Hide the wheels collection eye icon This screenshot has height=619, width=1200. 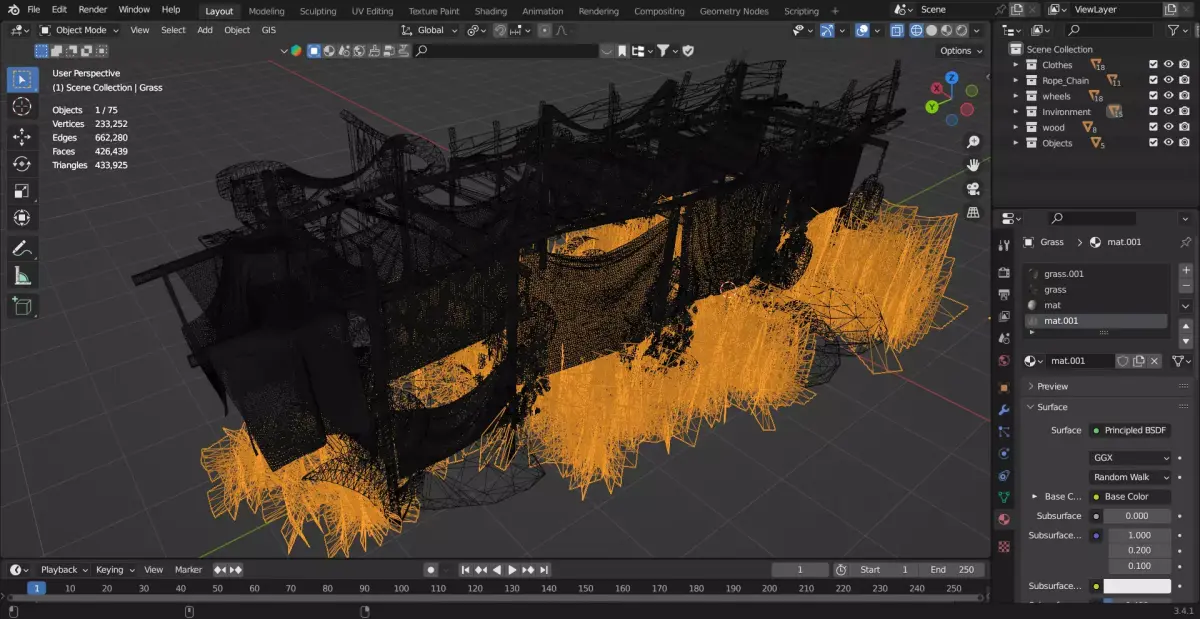pyautogui.click(x=1168, y=96)
